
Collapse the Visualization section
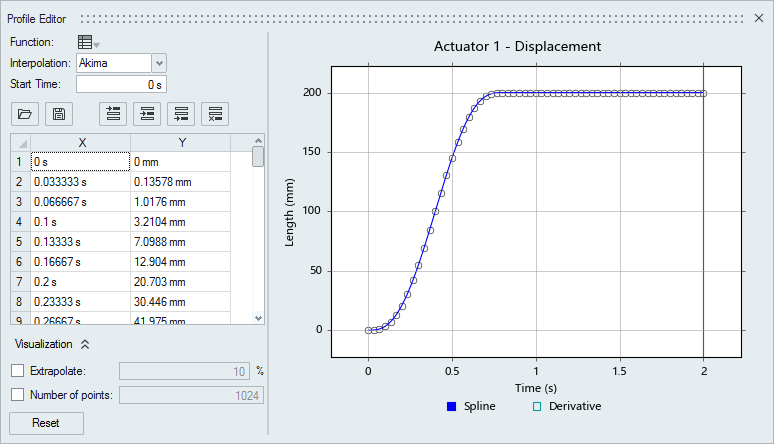click(x=85, y=344)
